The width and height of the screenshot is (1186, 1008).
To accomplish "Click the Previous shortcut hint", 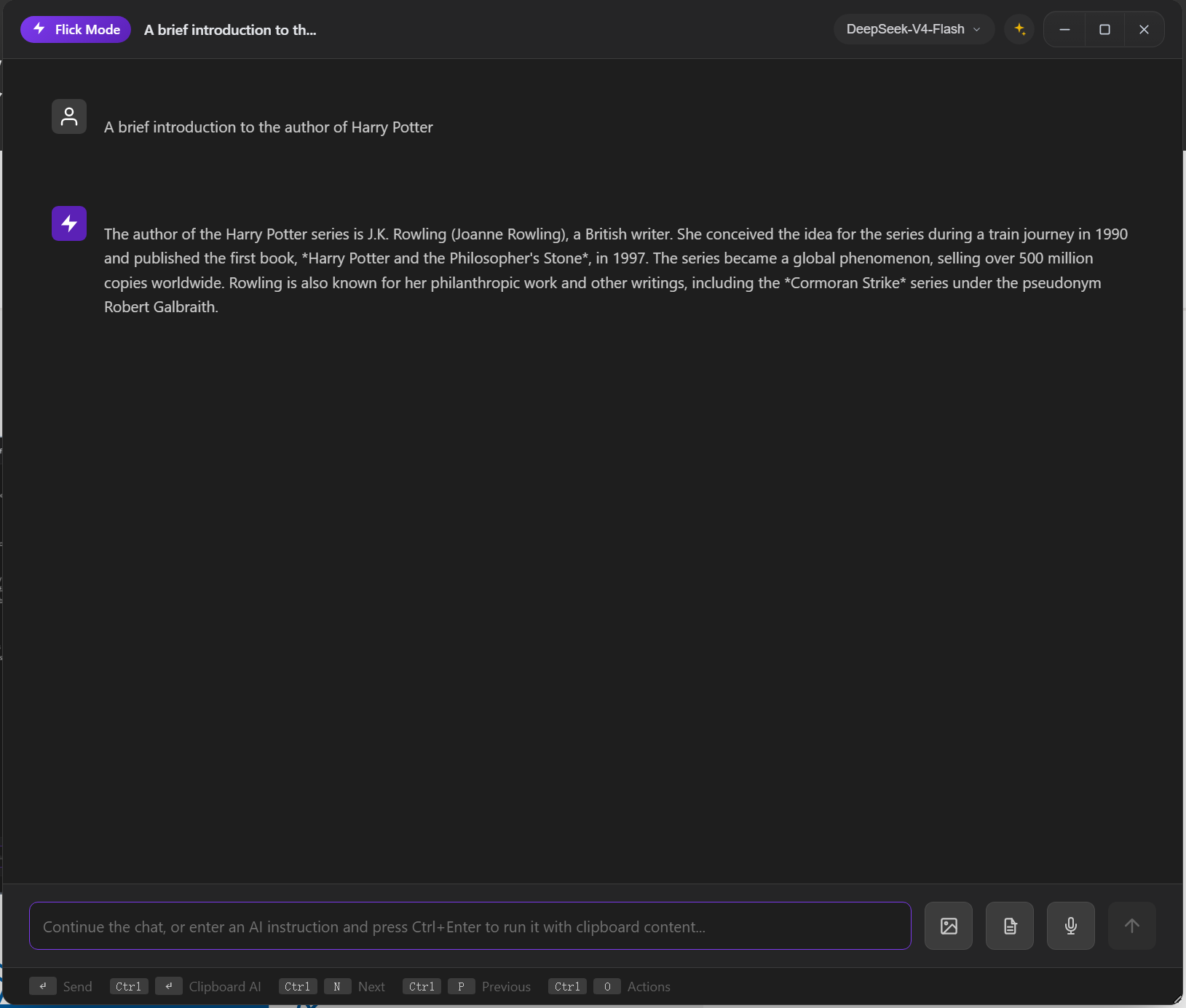I will click(467, 986).
